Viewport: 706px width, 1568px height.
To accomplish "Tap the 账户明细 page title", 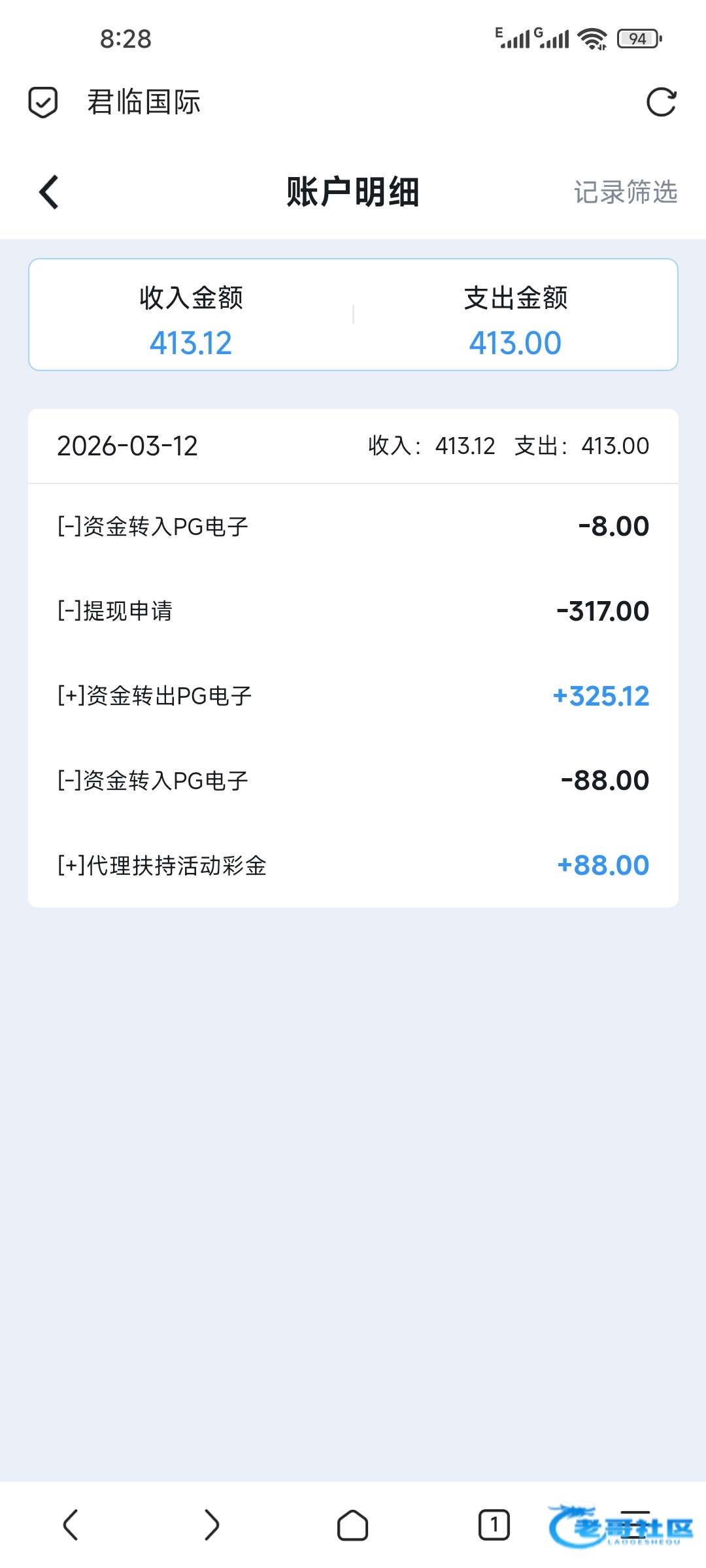I will [353, 192].
